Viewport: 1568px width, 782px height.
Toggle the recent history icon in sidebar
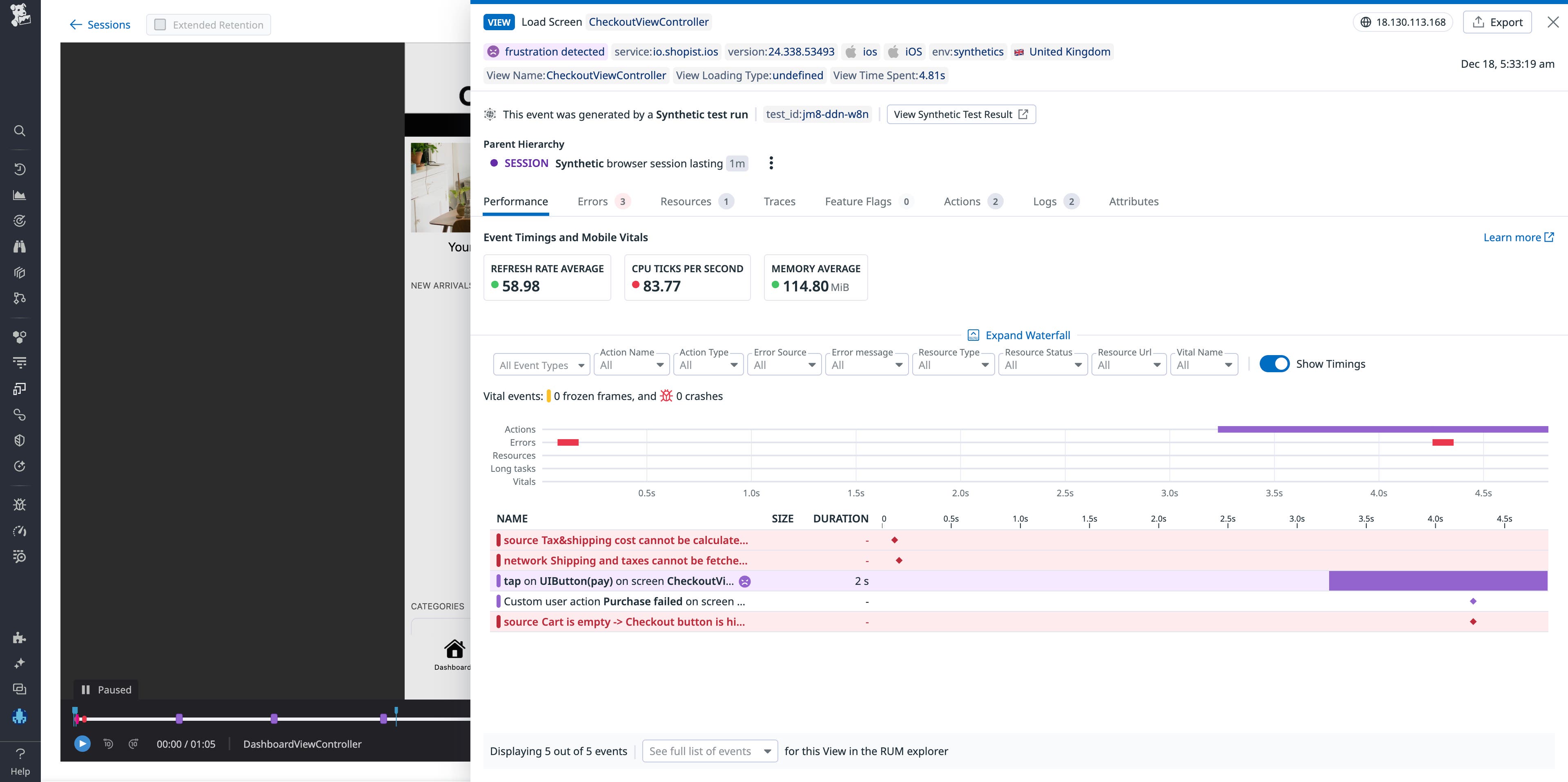(x=20, y=169)
